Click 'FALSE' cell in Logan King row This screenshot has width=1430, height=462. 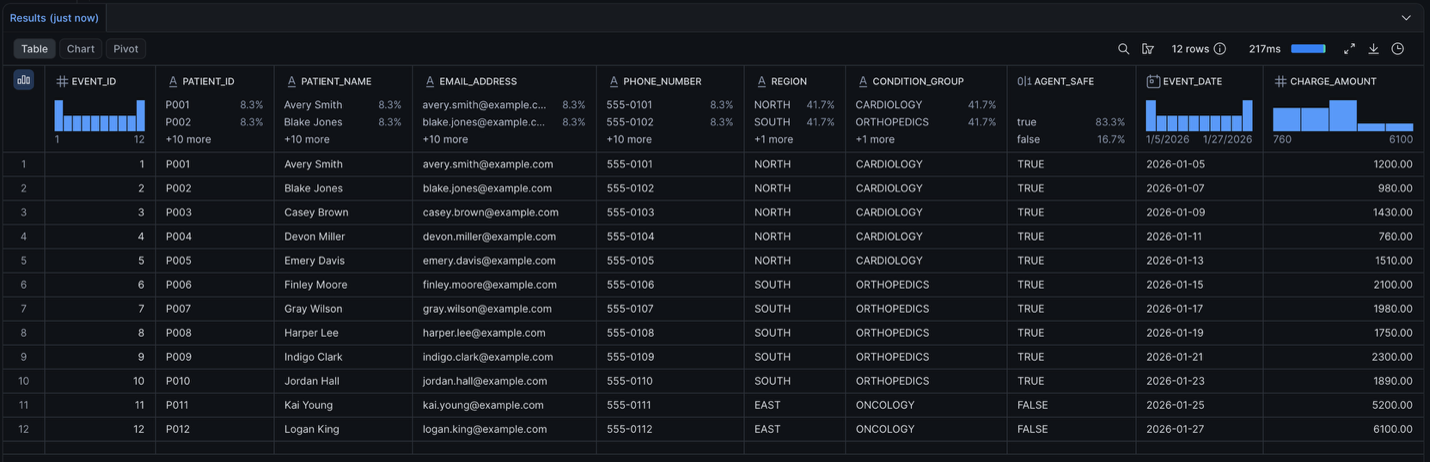click(x=1071, y=429)
